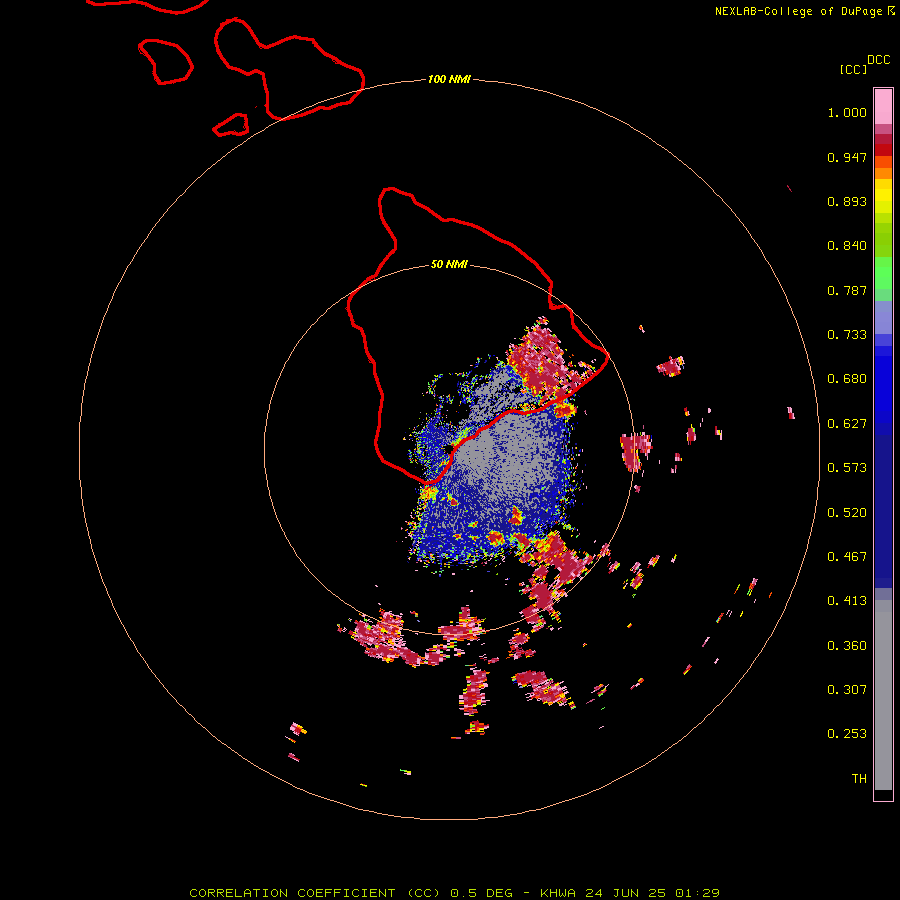Select the 0.307 scale value
This screenshot has height=900, width=900.
(847, 690)
